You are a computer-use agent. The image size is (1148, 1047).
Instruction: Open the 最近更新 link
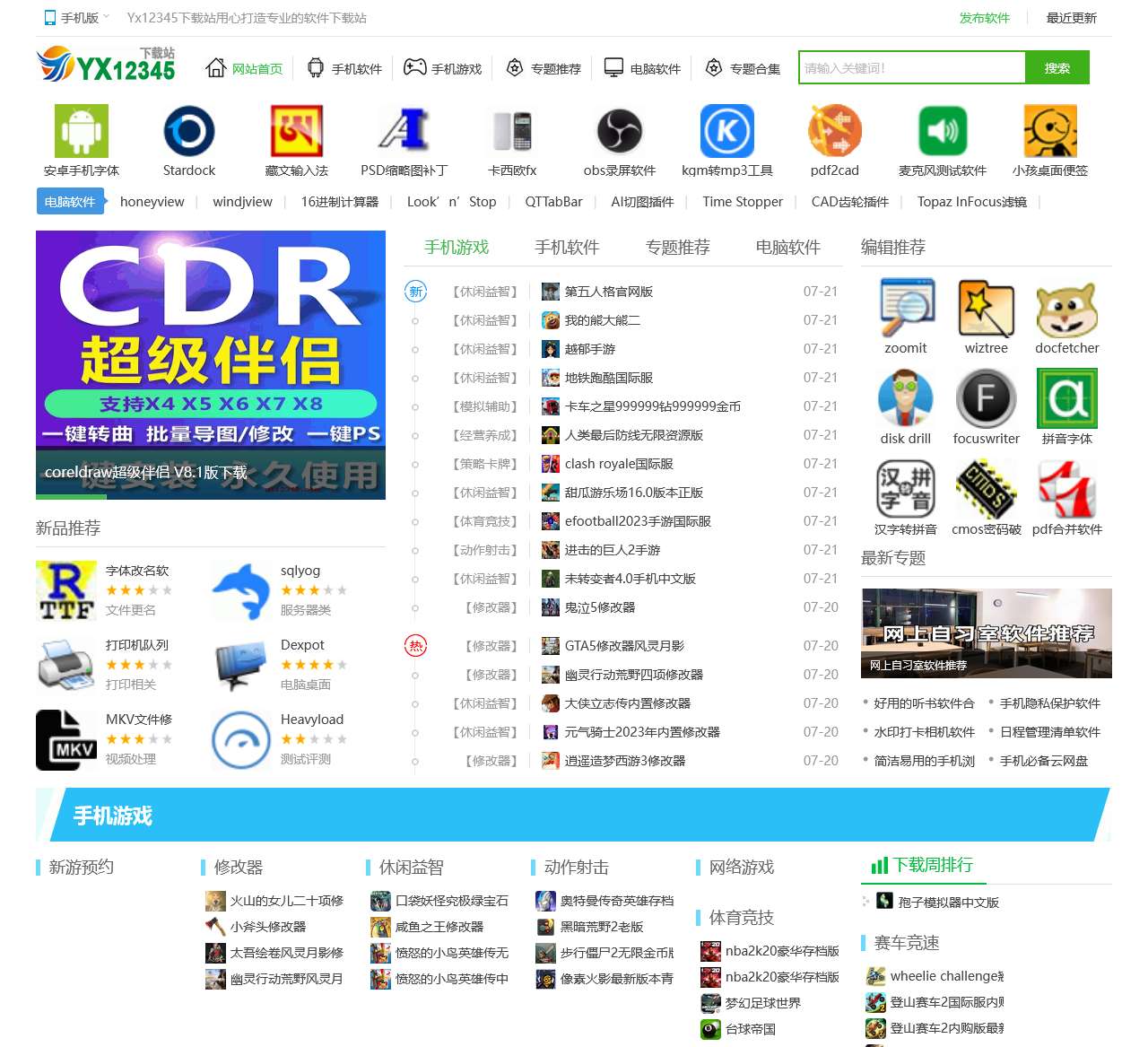tap(1072, 18)
